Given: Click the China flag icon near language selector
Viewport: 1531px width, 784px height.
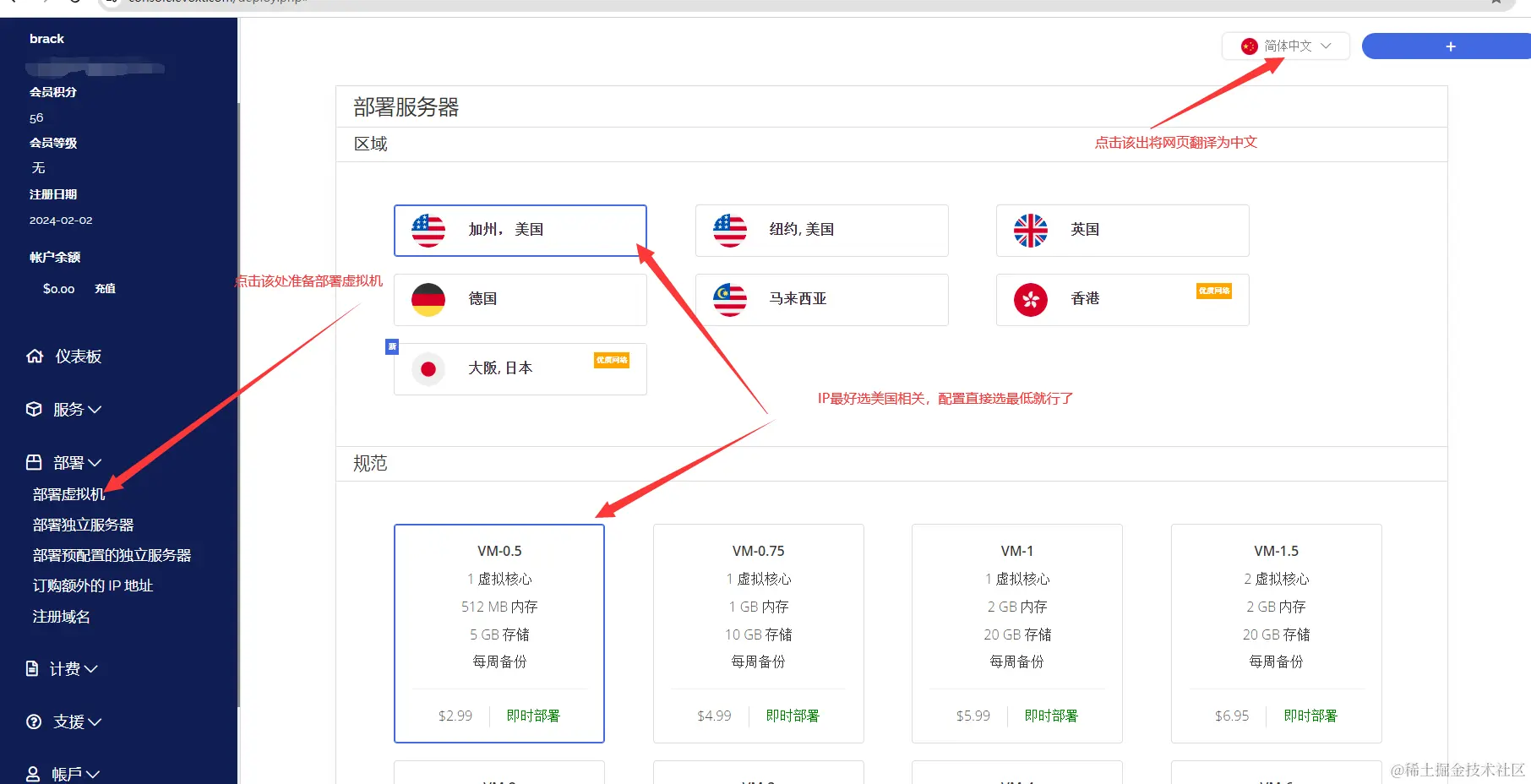Looking at the screenshot, I should tap(1248, 46).
